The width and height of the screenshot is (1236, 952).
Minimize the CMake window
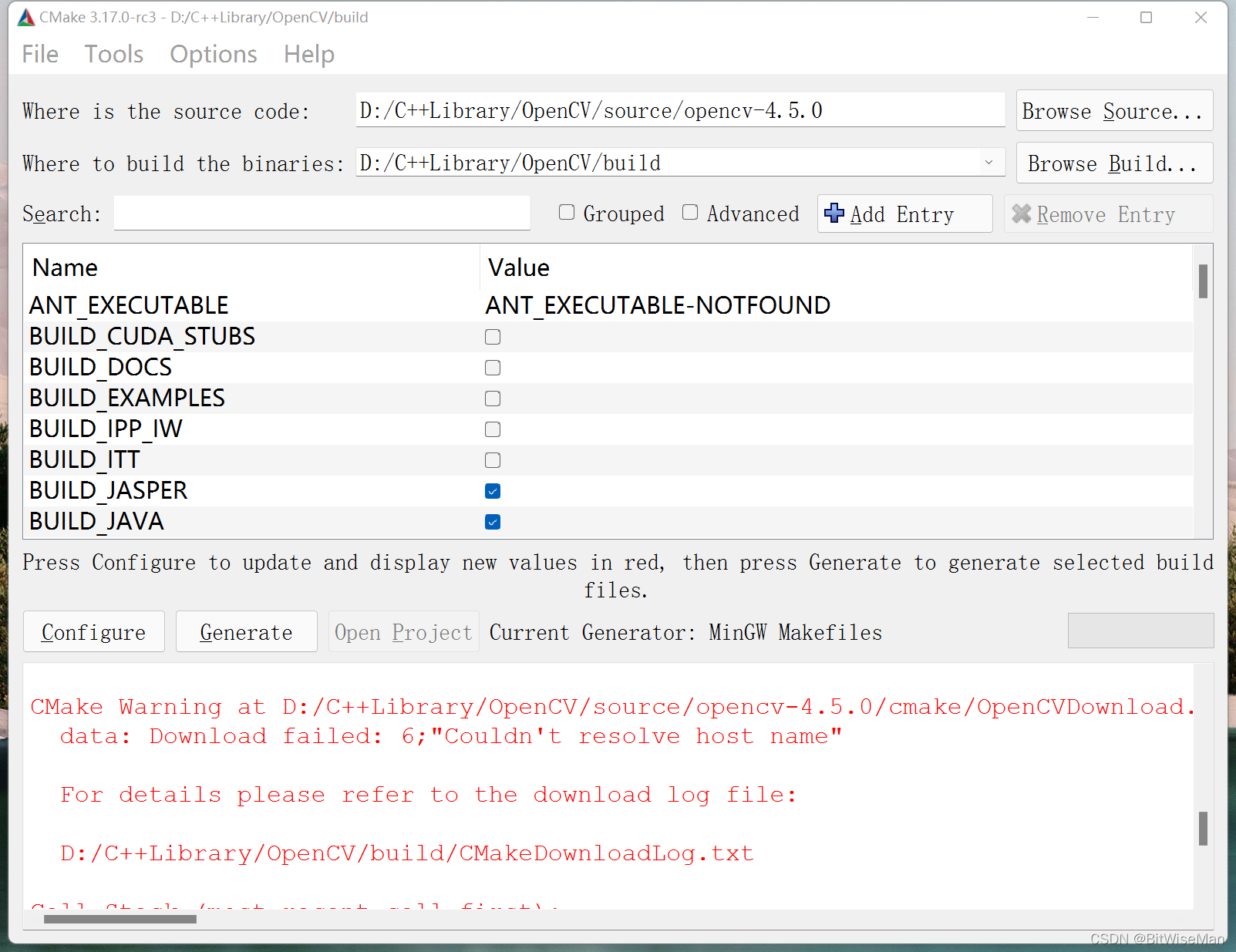(x=1093, y=17)
